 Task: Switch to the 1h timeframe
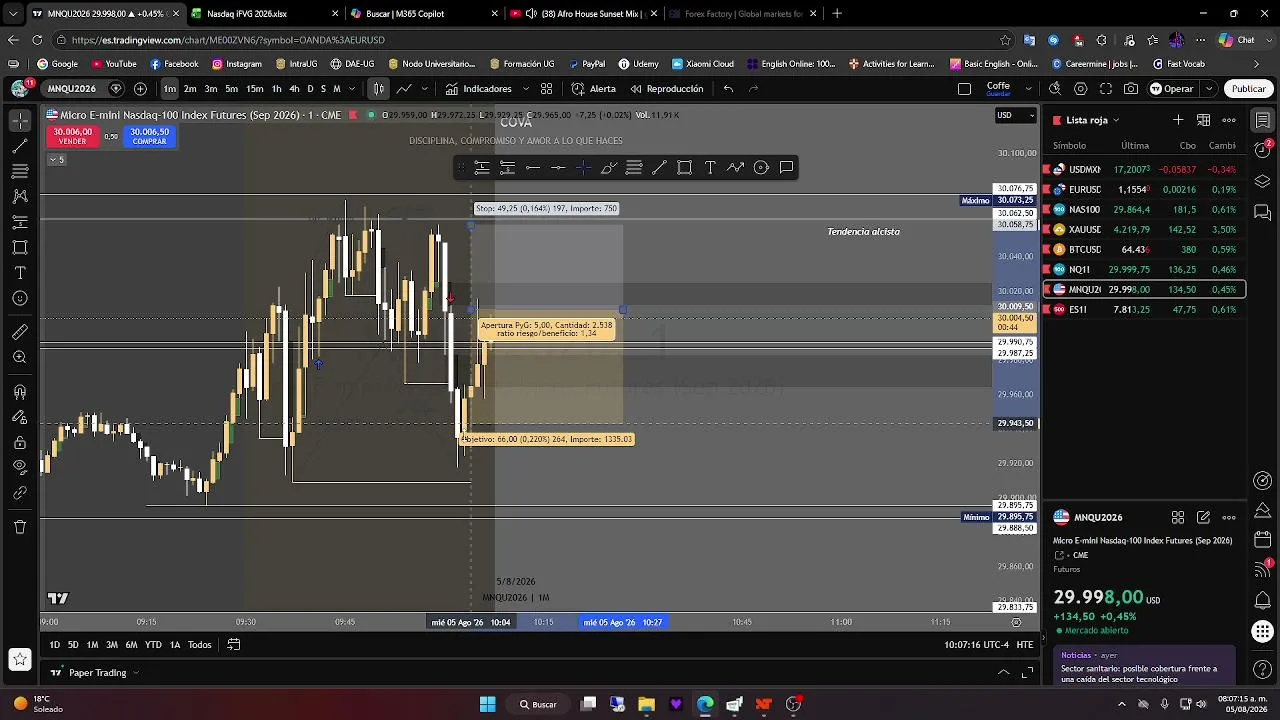276,89
